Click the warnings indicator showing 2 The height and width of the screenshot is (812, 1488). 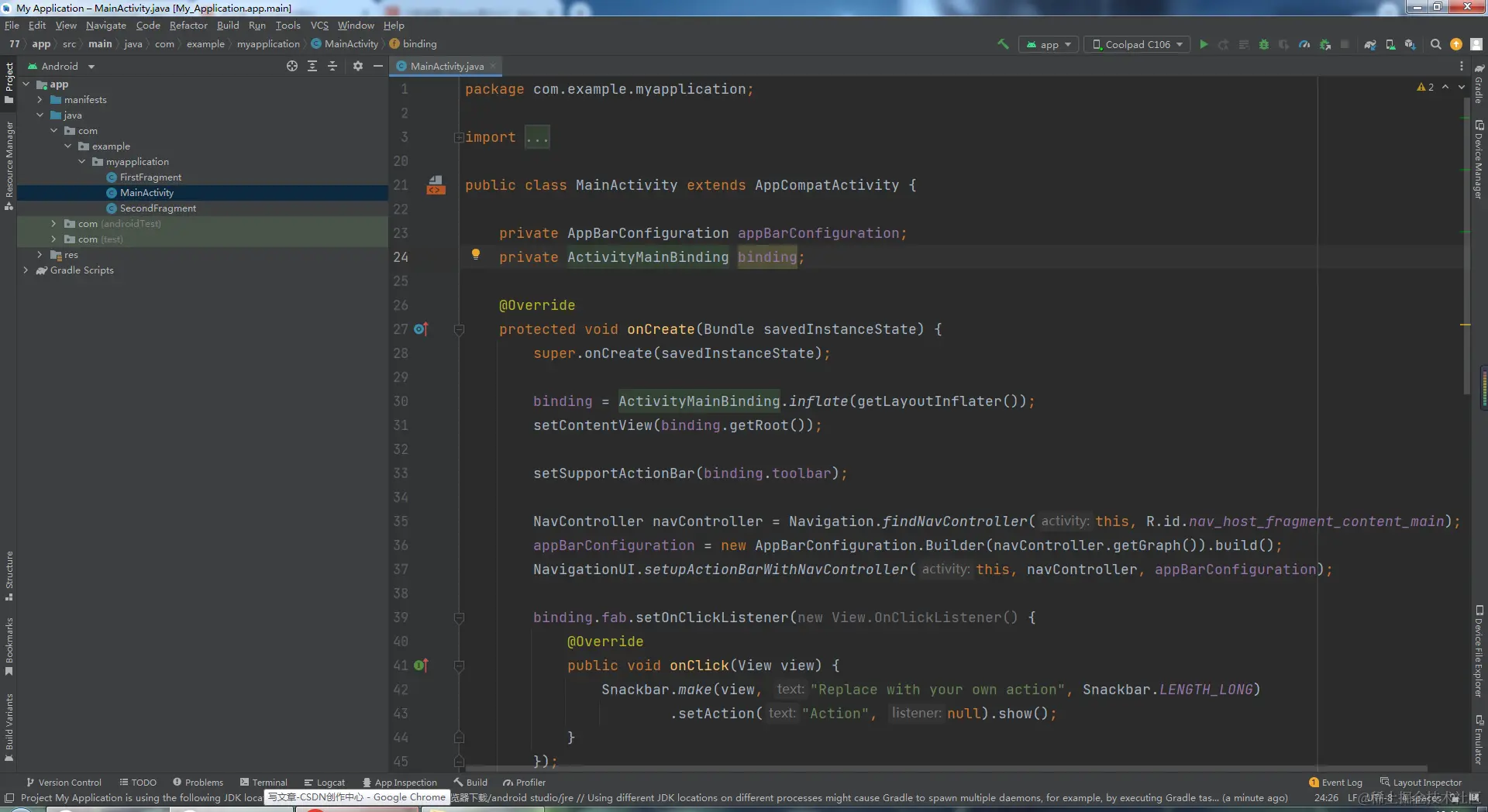click(x=1425, y=88)
